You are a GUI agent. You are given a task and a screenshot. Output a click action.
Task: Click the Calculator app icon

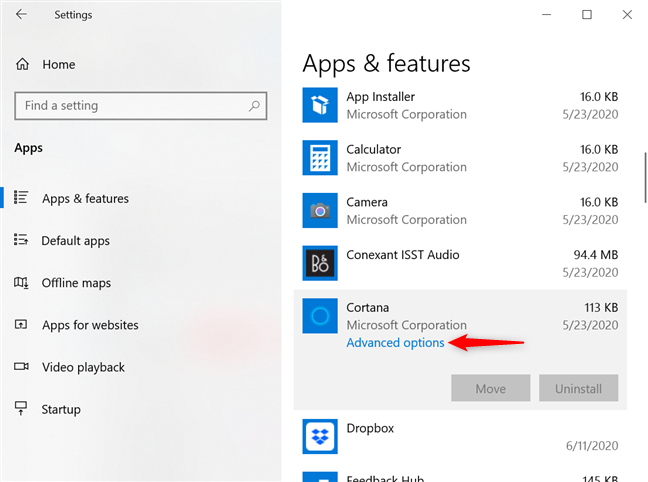320,158
